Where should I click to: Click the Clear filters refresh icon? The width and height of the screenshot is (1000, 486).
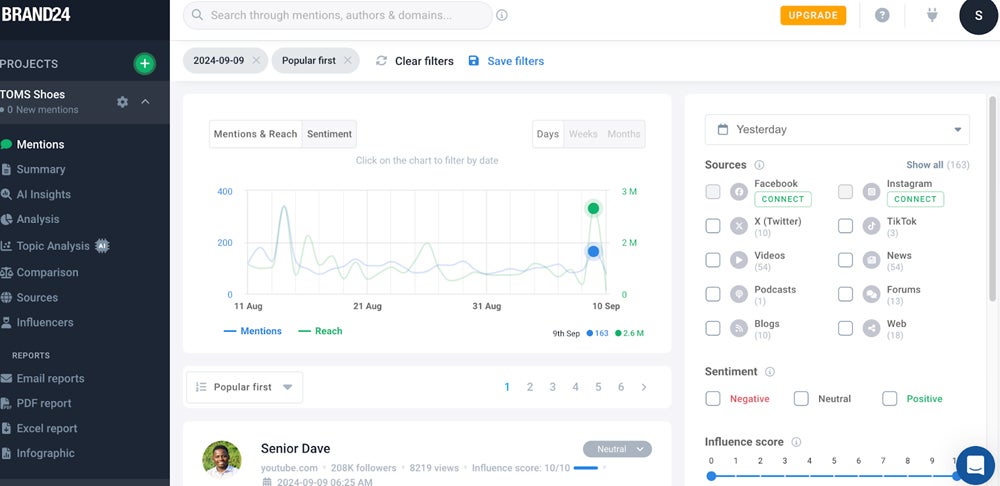[381, 61]
